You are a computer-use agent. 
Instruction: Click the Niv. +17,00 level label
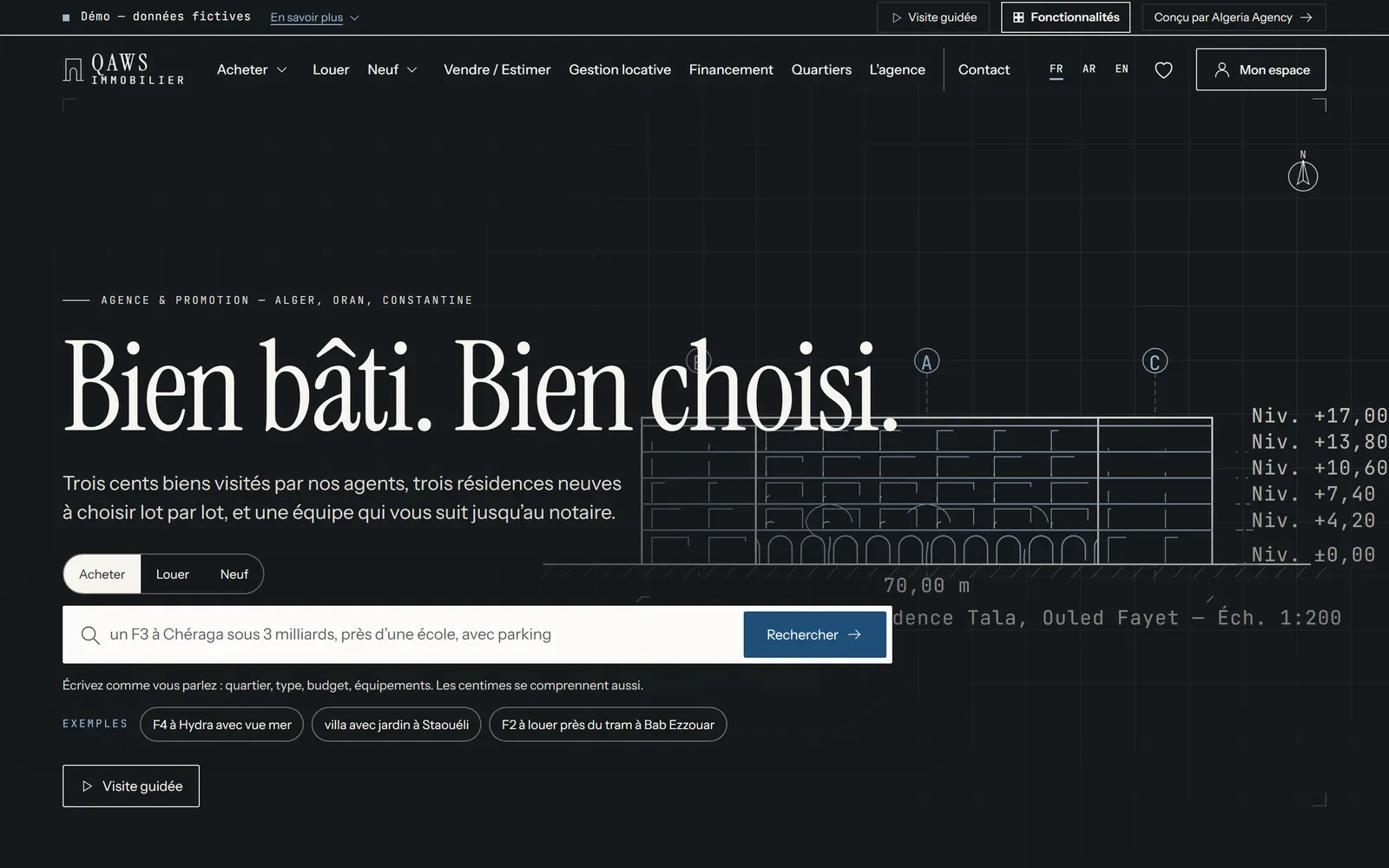1319,416
